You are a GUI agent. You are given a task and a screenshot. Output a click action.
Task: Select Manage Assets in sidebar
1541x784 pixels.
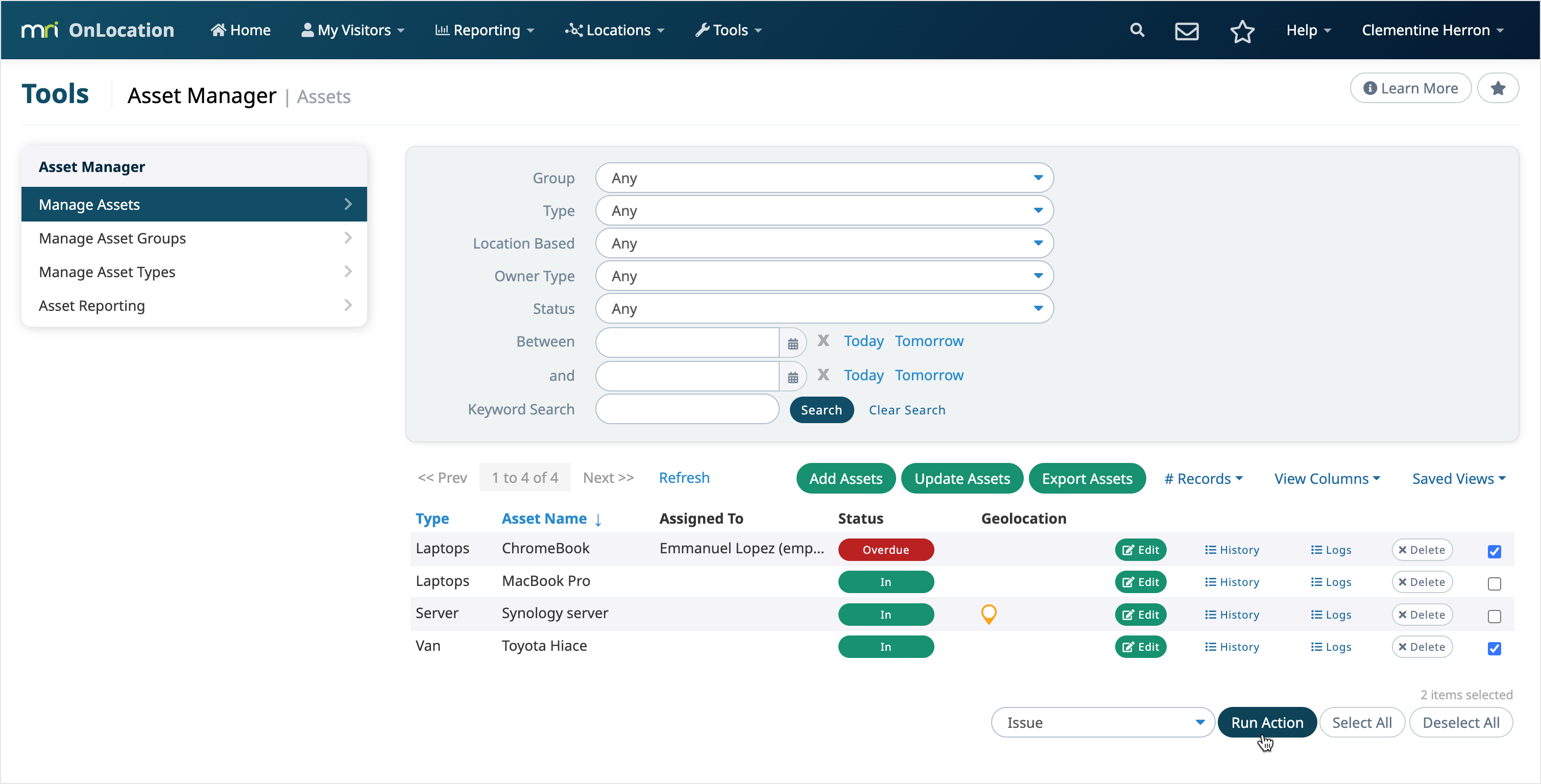point(194,204)
